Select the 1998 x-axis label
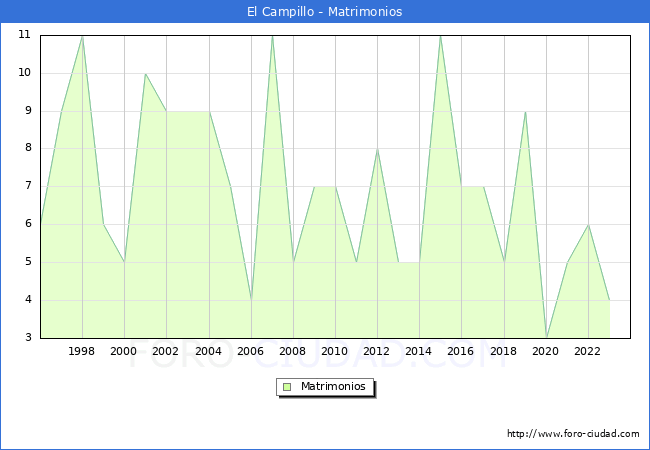The height and width of the screenshot is (450, 650). (82, 351)
